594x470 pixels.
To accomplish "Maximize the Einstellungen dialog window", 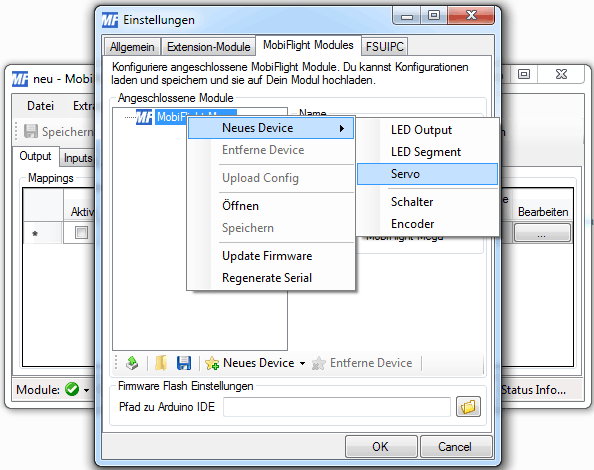I will 434,16.
